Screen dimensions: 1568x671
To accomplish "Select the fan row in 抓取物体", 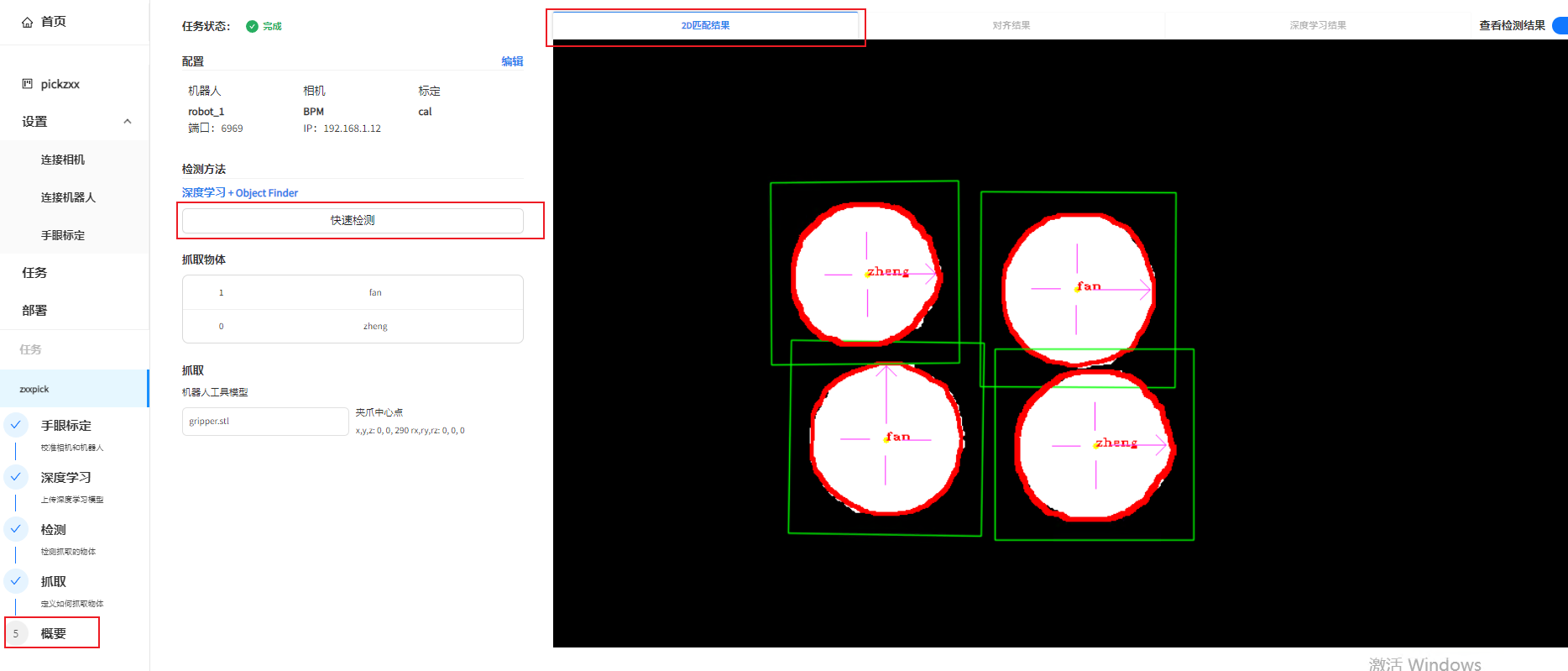I will pyautogui.click(x=353, y=292).
